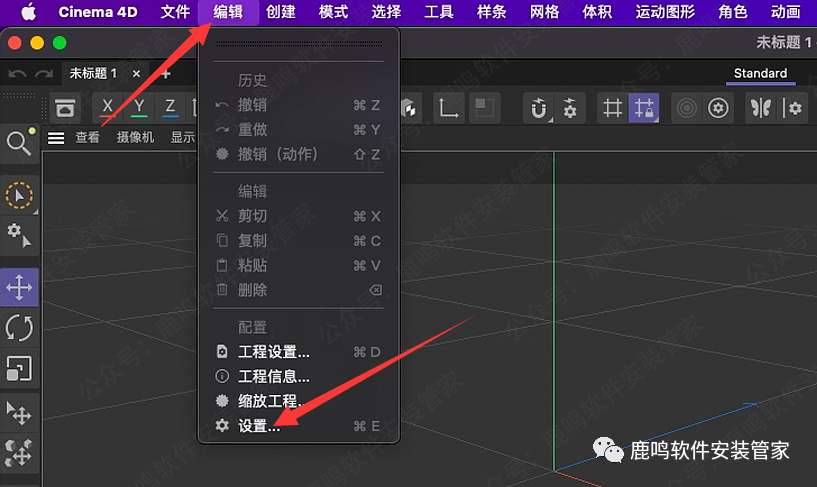Open the viewport 查看 menu
The height and width of the screenshot is (487, 817).
click(x=87, y=137)
